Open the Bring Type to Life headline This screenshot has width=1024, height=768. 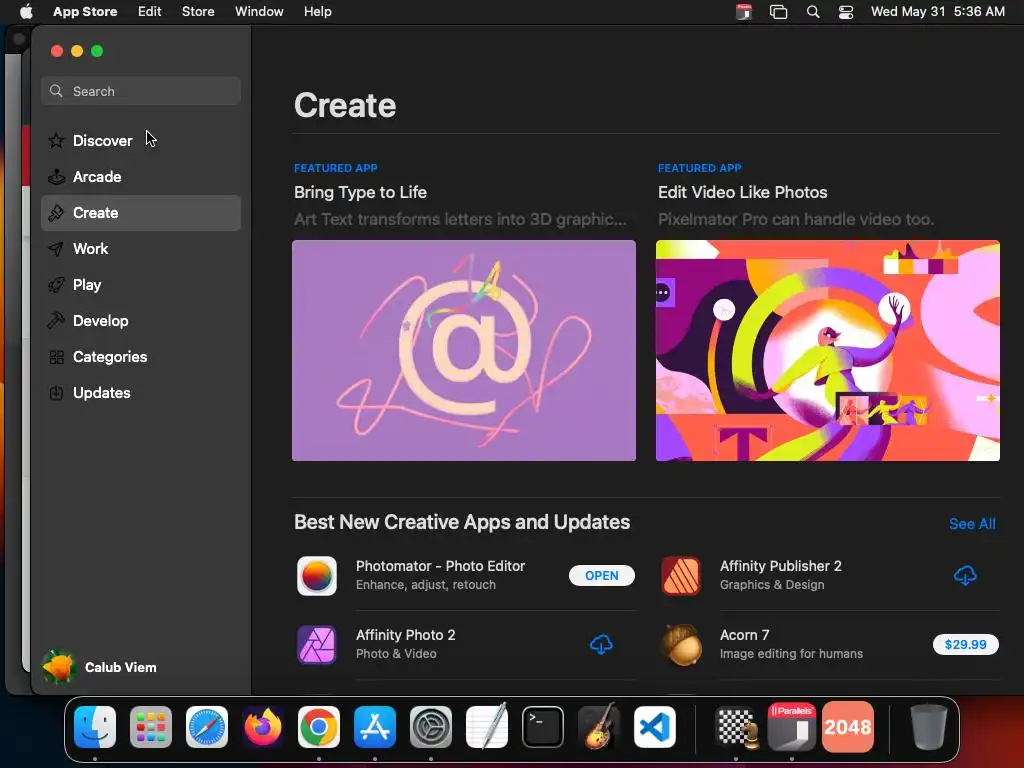click(x=360, y=192)
